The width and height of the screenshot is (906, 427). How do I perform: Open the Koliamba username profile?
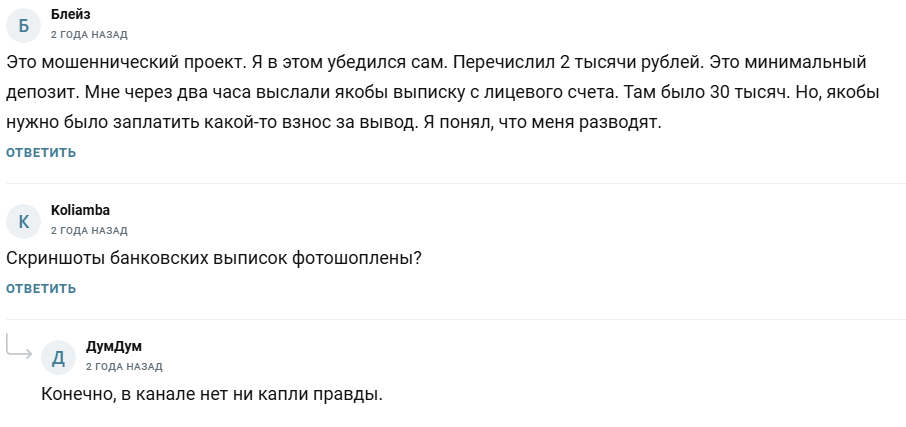(80, 210)
